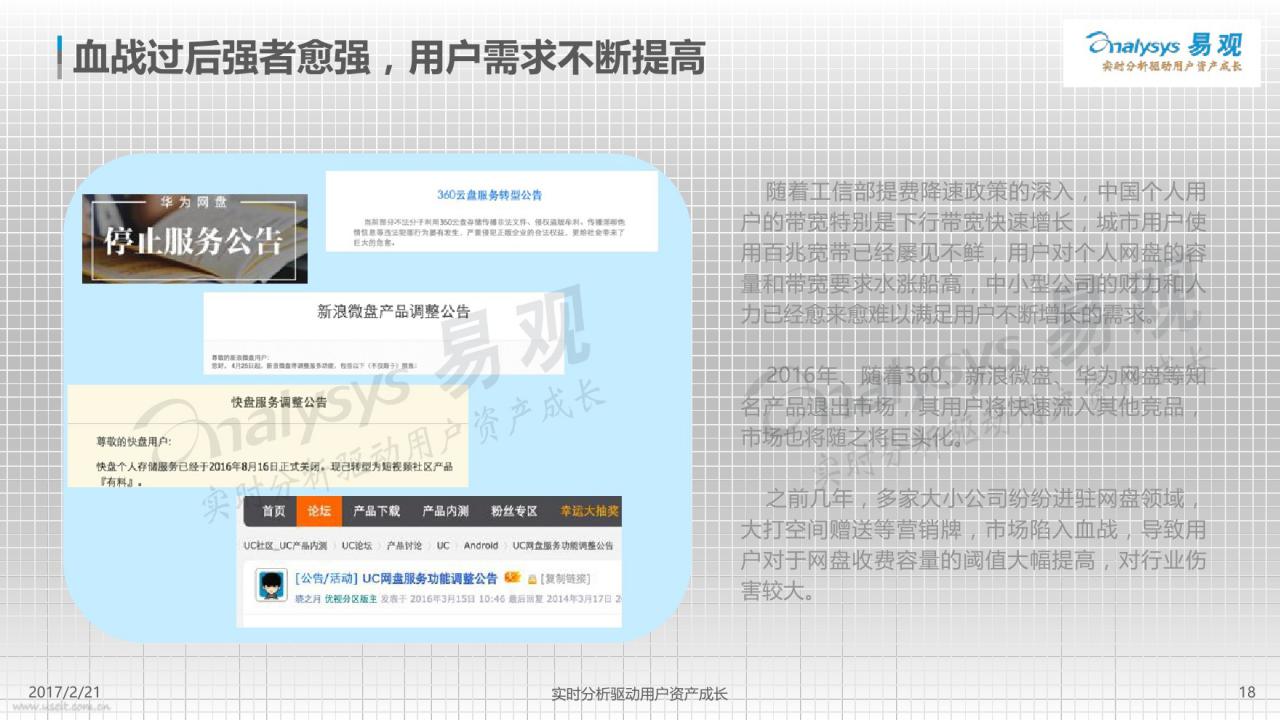Click author name 晓之月
Image resolution: width=1280 pixels, height=720 pixels.
click(306, 597)
